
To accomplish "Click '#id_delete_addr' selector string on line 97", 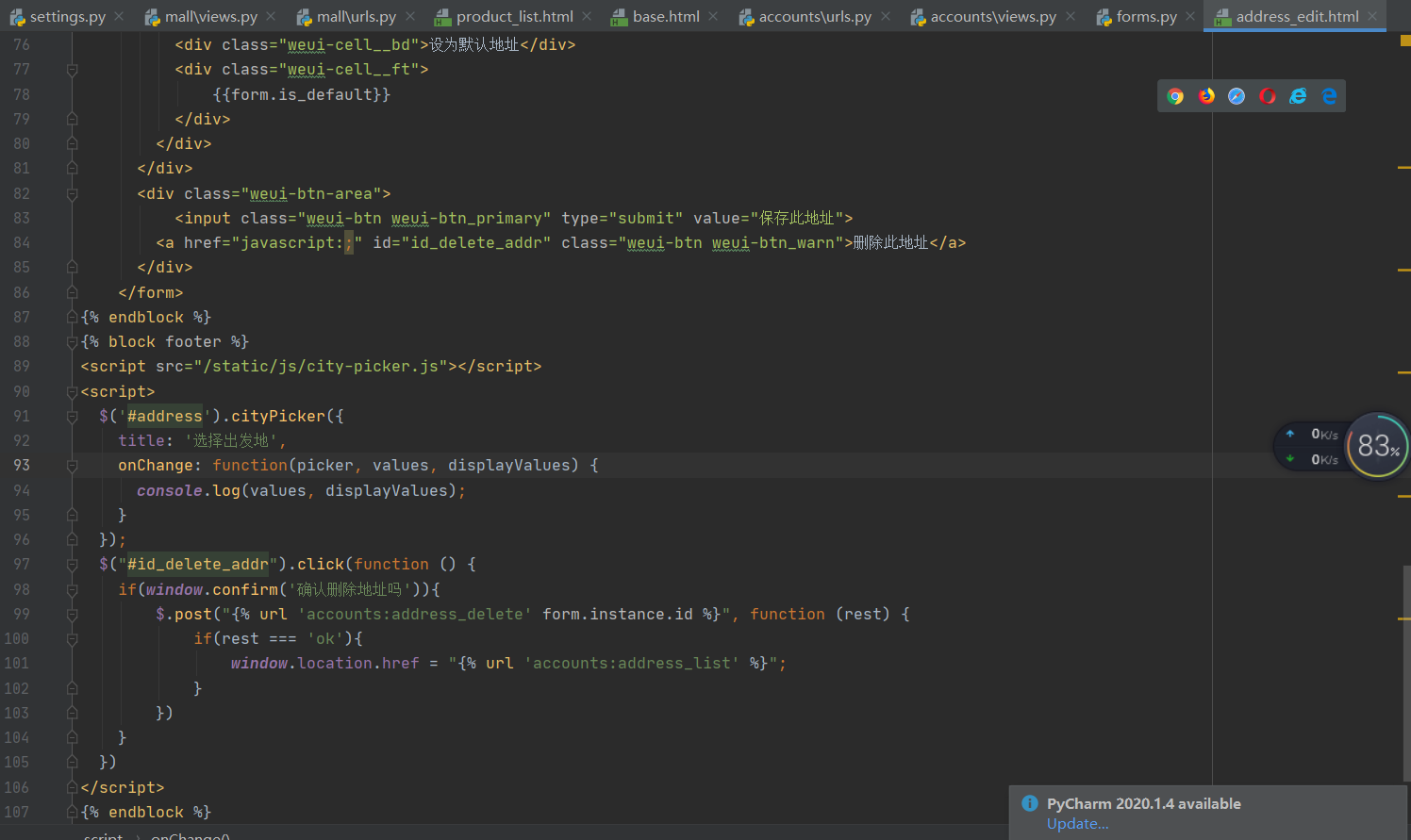I will click(x=198, y=564).
